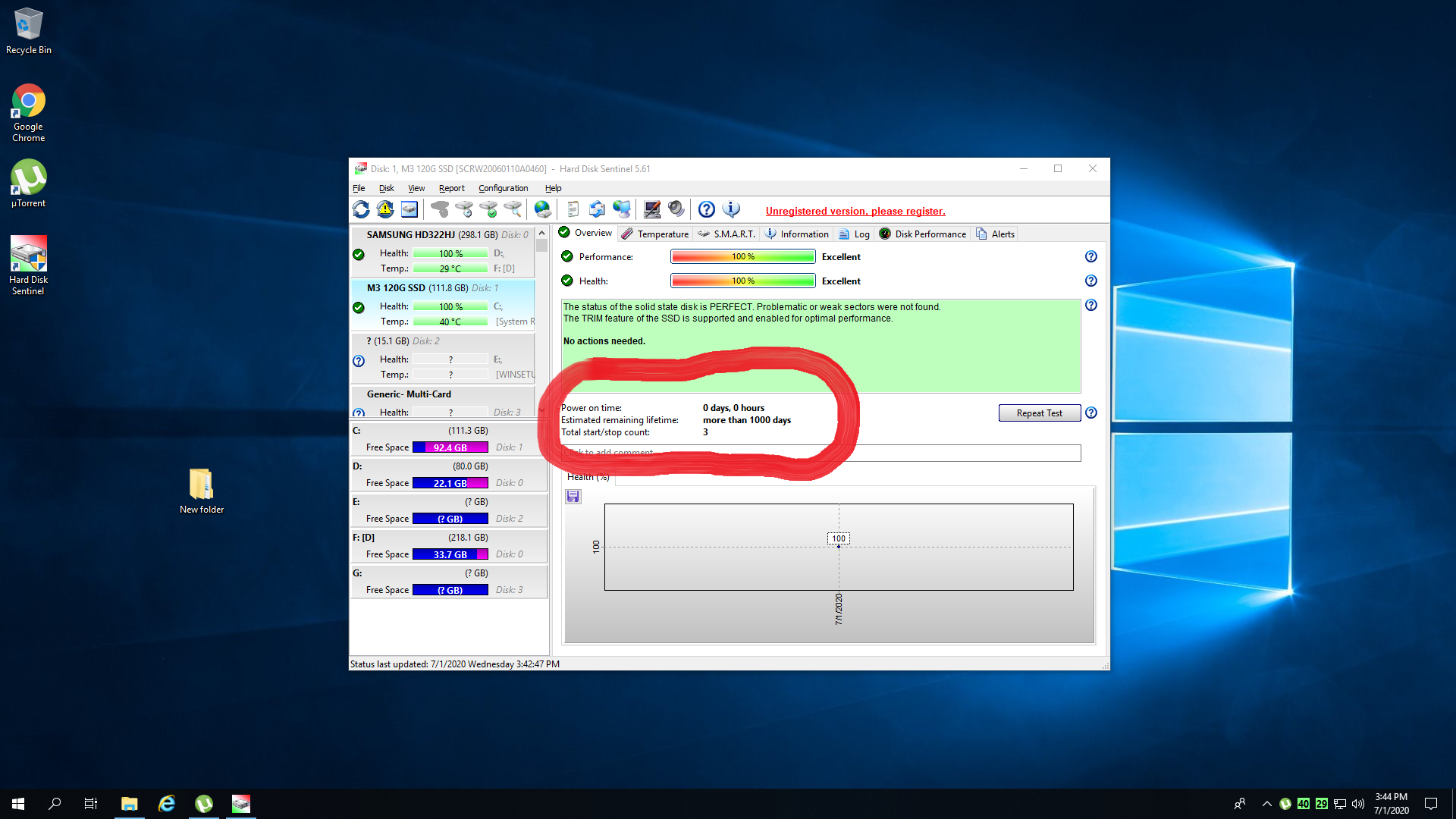
Task: Click the Repeat Test button
Action: [1040, 413]
